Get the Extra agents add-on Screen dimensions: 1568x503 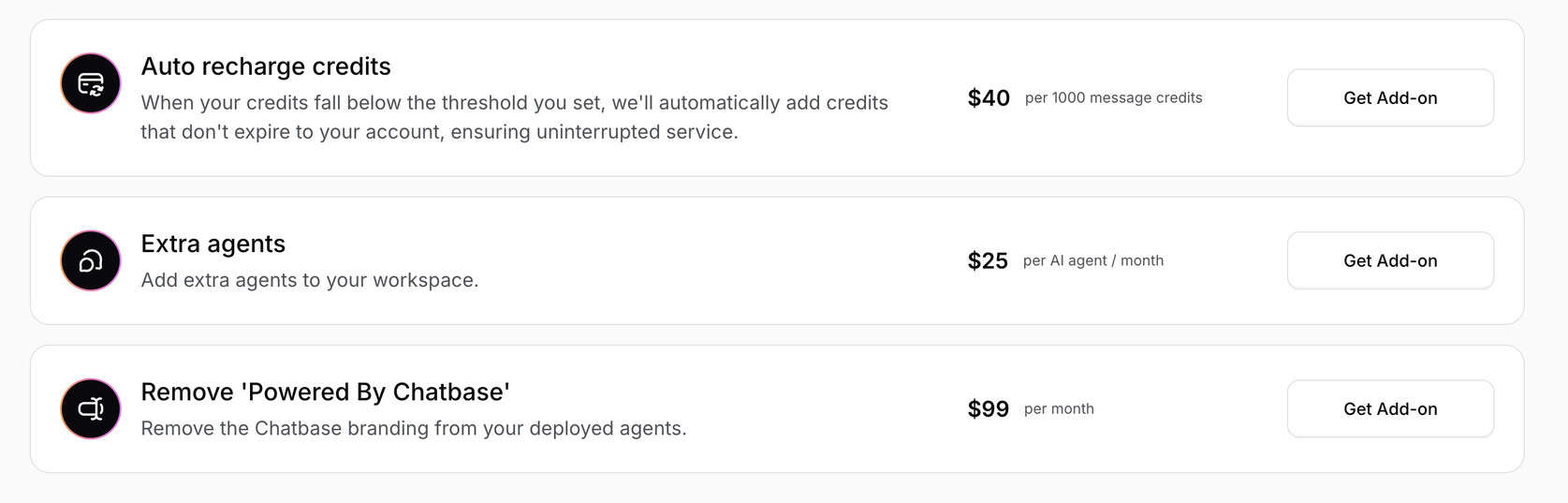pos(1389,260)
